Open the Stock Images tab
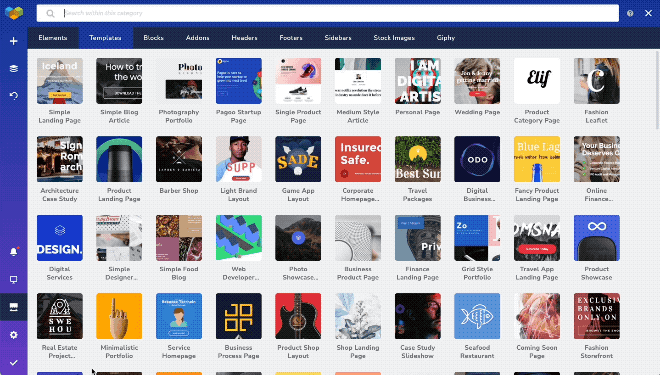This screenshot has width=660, height=375. pos(394,38)
